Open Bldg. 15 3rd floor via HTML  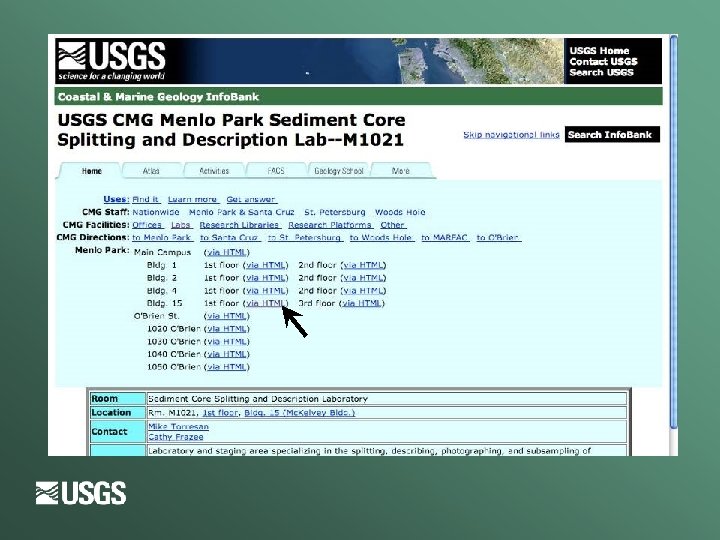pyautogui.click(x=362, y=303)
